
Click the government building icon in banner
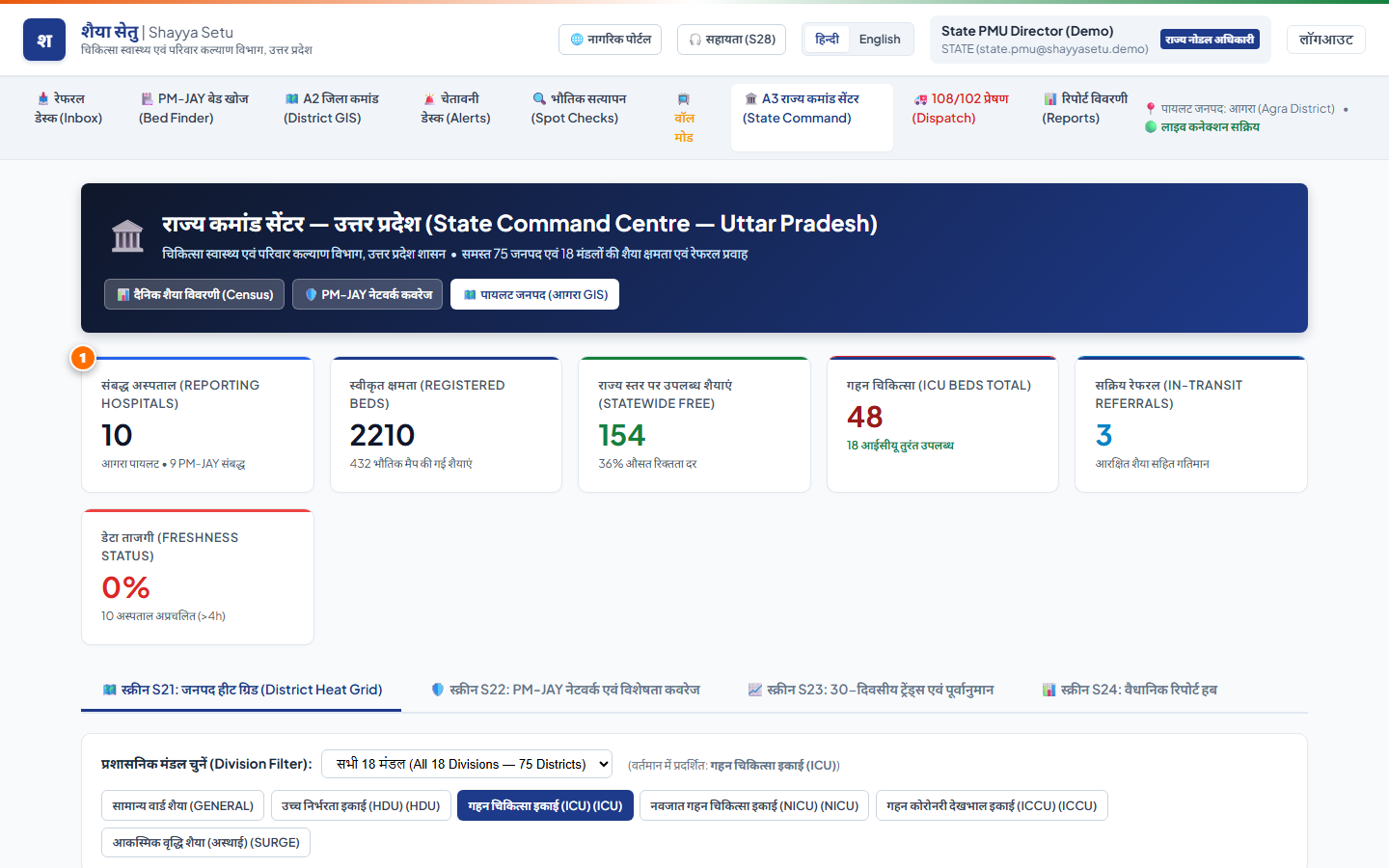127,236
